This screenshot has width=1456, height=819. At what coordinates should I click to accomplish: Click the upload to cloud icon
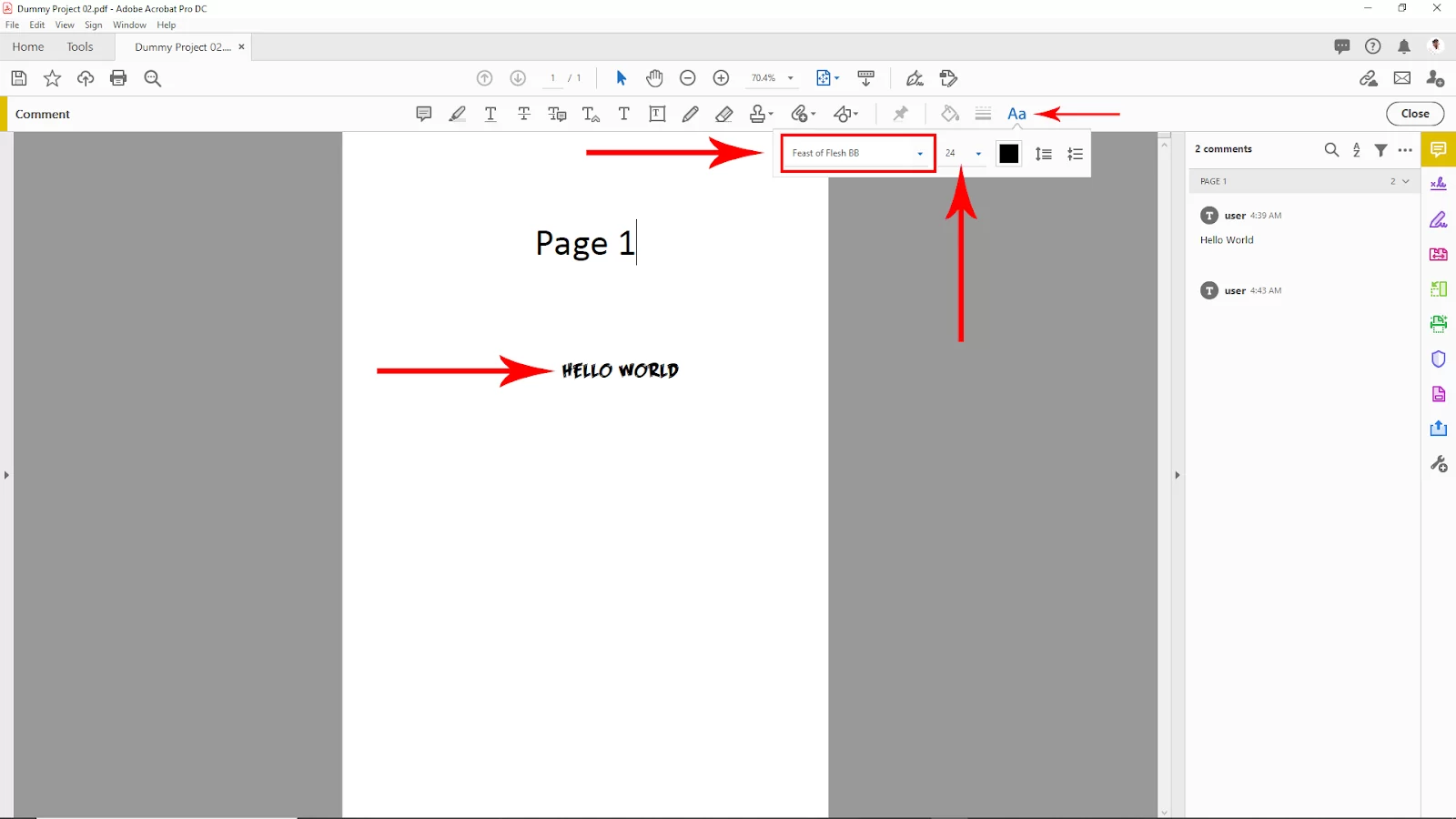pyautogui.click(x=86, y=78)
